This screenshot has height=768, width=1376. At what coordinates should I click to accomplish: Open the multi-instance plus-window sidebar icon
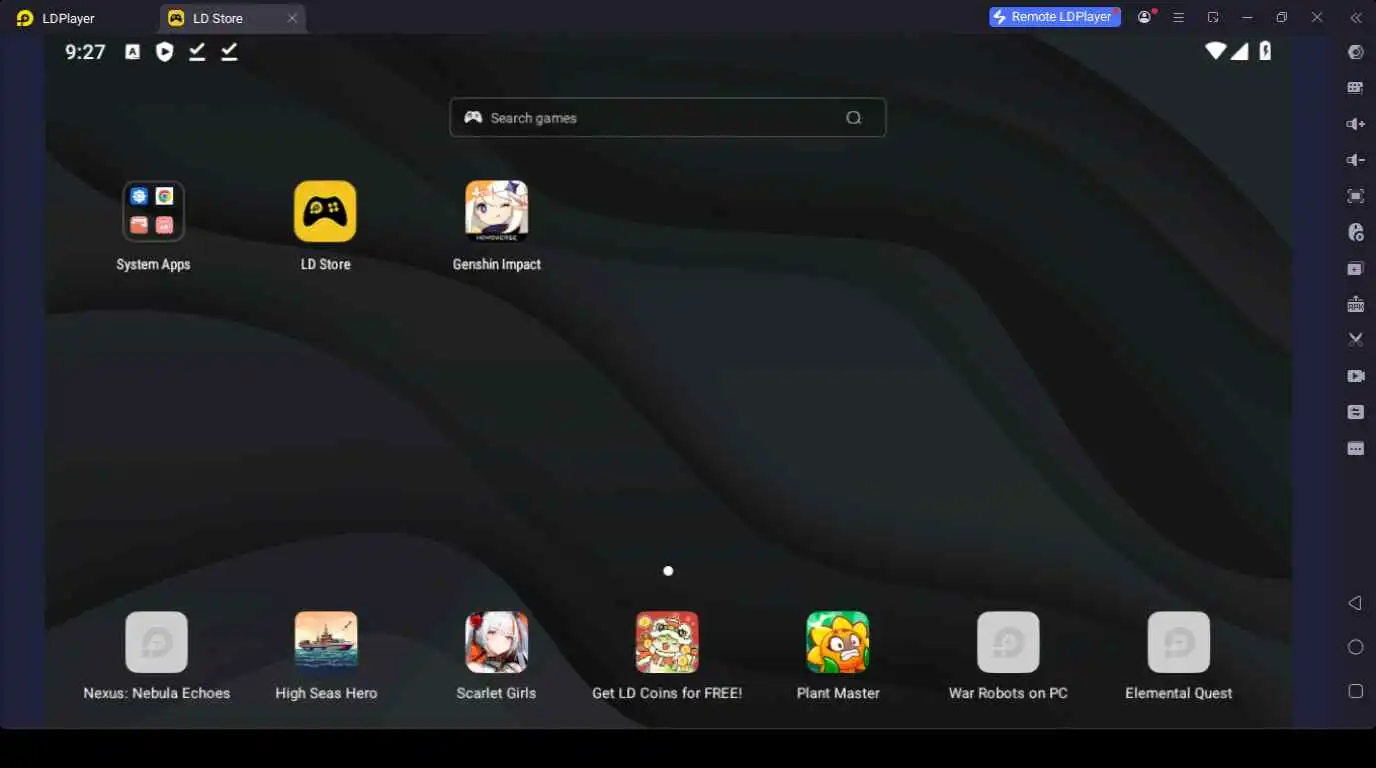point(1356,268)
